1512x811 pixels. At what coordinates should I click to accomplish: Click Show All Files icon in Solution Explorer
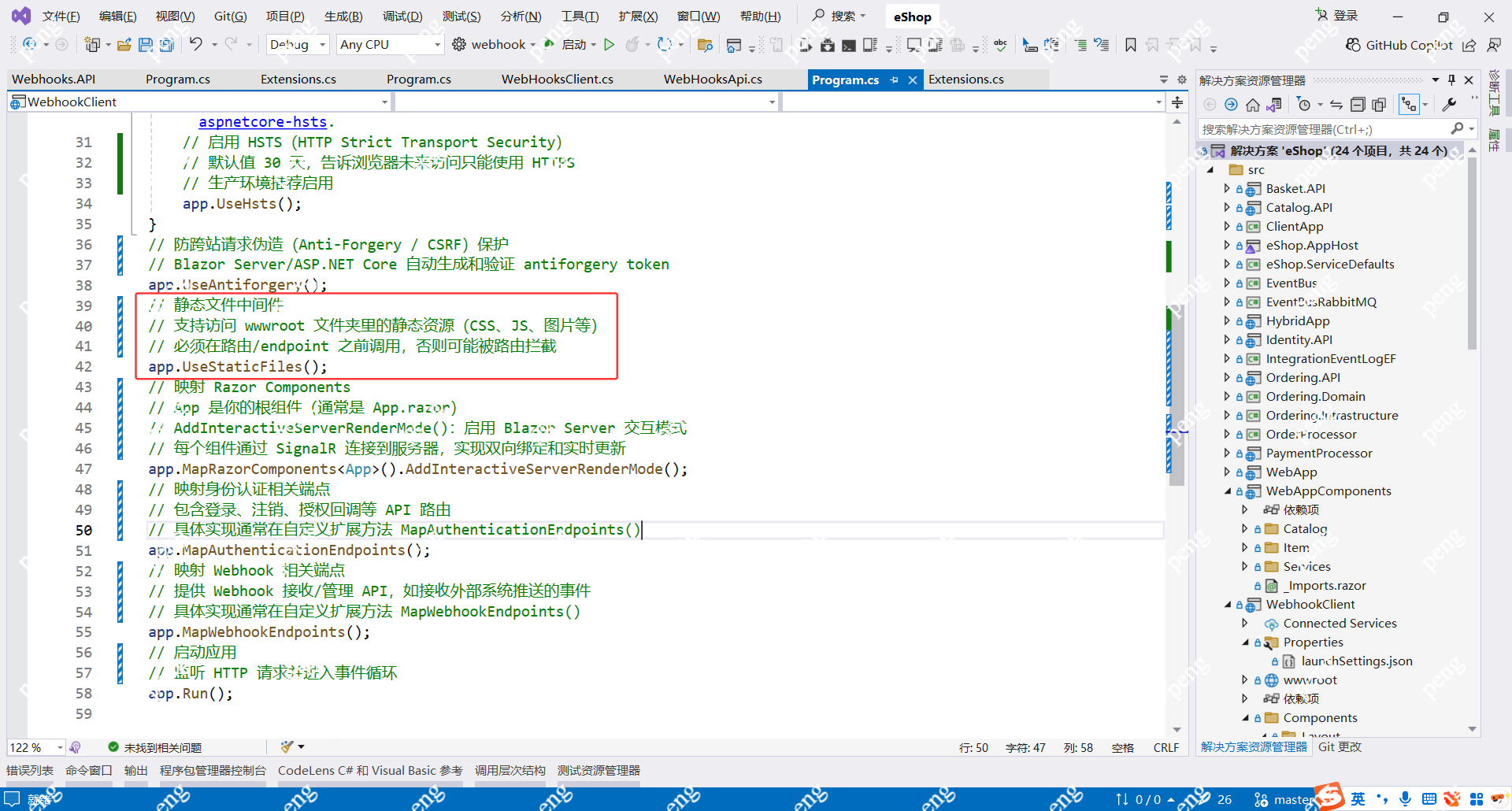1379,105
